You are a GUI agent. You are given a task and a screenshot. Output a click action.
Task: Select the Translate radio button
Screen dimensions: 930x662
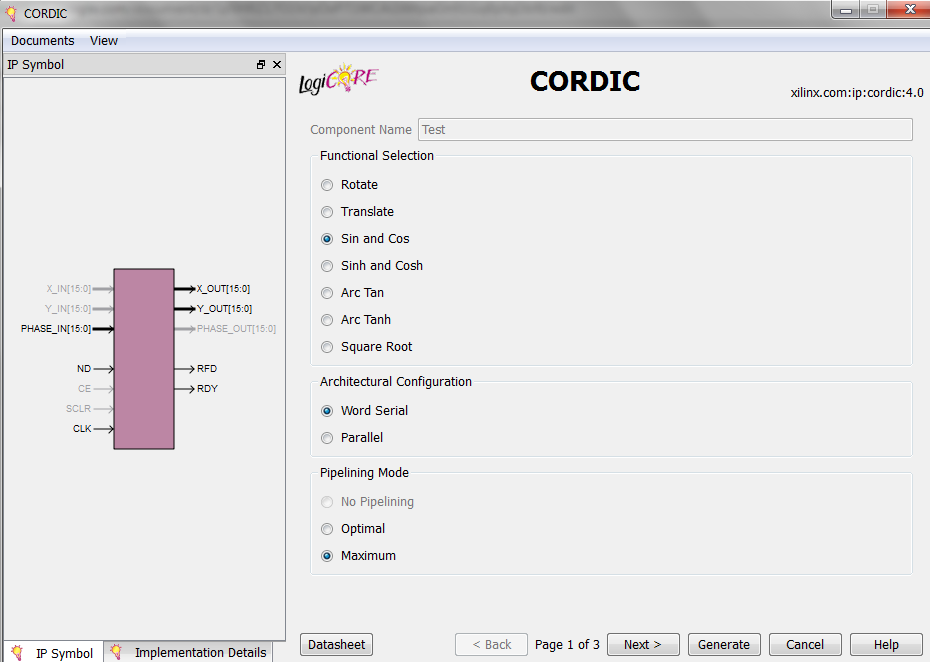(327, 212)
